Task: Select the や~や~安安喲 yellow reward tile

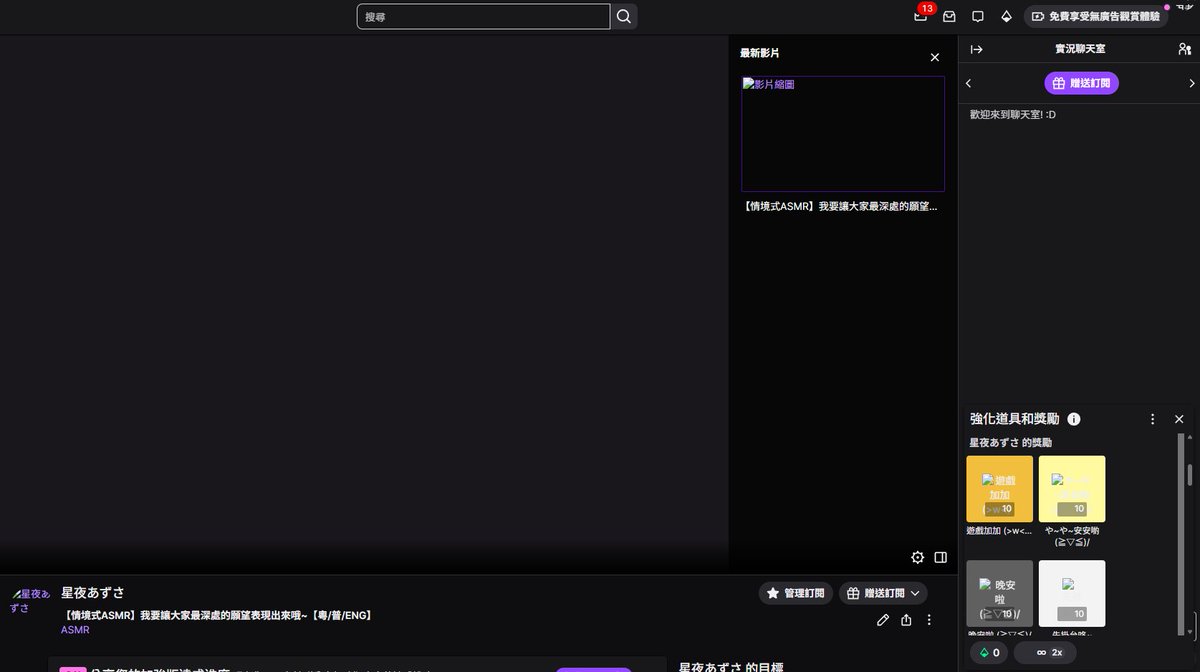Action: pos(1072,489)
